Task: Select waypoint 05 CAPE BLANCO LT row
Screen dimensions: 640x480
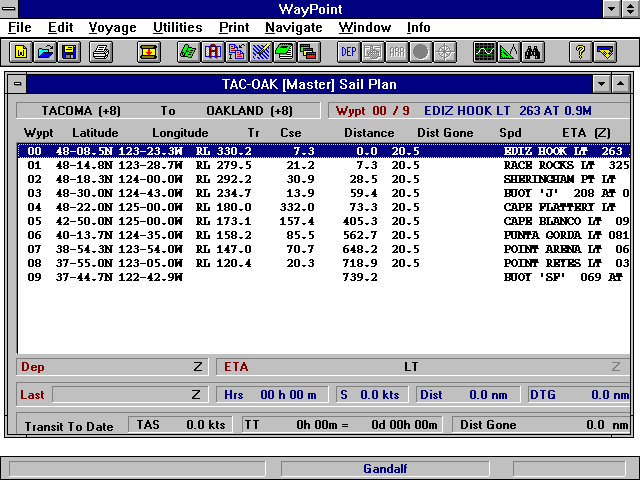Action: 324,221
